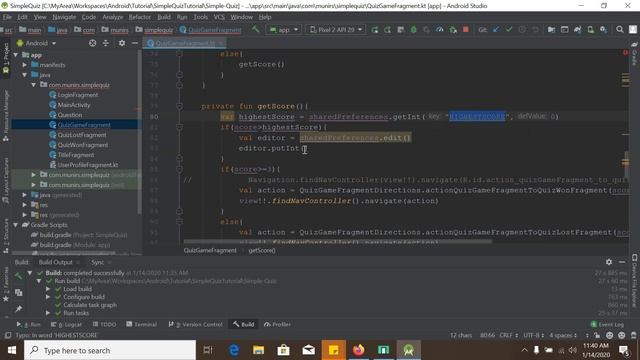Click the Windows Start button
Viewport: 640px width, 360px height.
(x=12, y=350)
